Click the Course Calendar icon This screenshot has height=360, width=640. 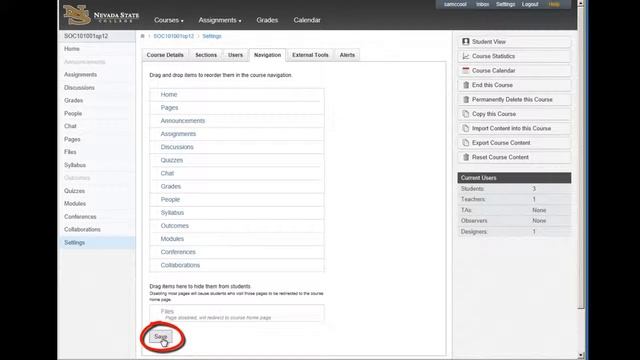tap(466, 70)
